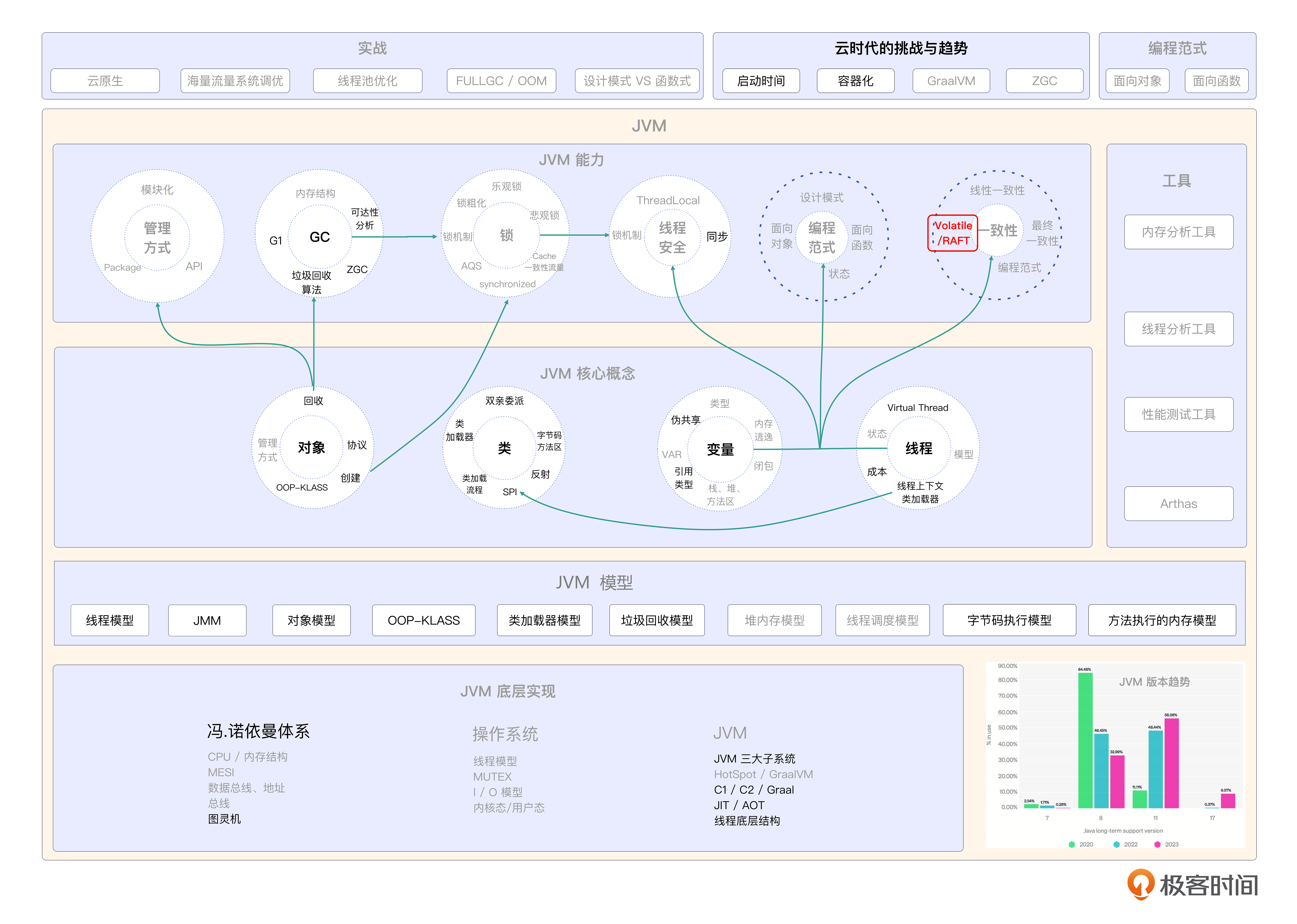1297x924 pixels.
Task: Click the green 2020 legend dot
Action: click(1072, 844)
